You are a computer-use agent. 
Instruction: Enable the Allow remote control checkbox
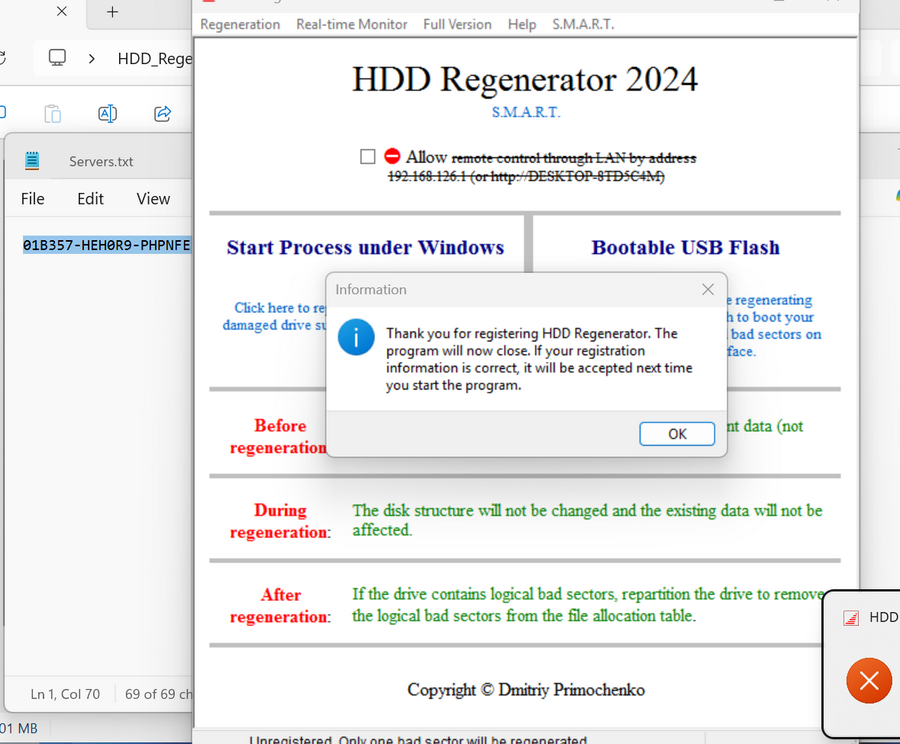(368, 157)
